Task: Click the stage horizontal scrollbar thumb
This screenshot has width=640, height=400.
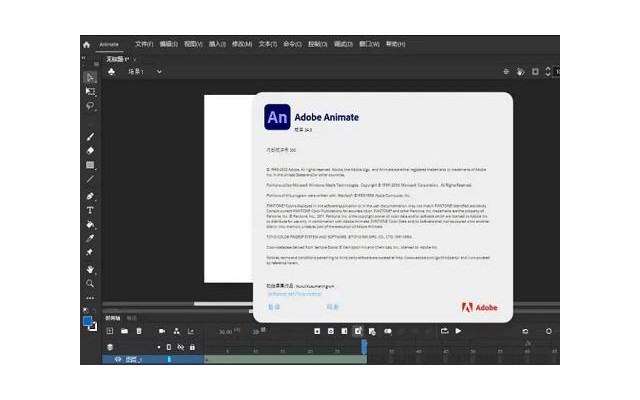Action: click(223, 304)
